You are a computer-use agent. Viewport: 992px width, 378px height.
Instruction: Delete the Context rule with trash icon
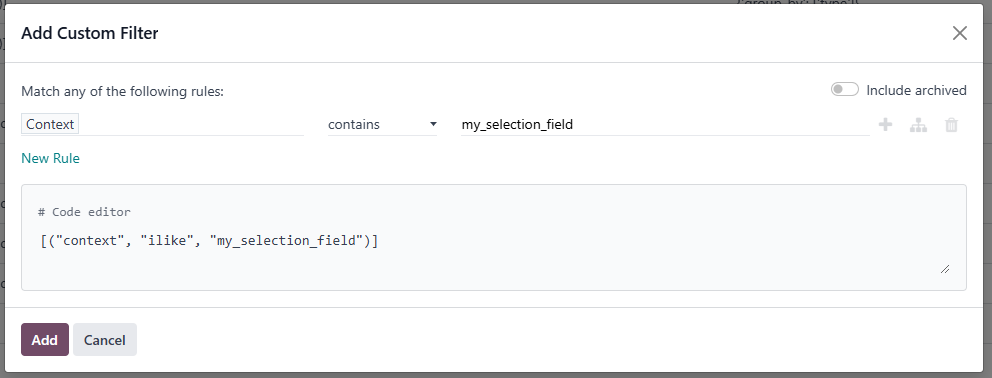point(951,125)
